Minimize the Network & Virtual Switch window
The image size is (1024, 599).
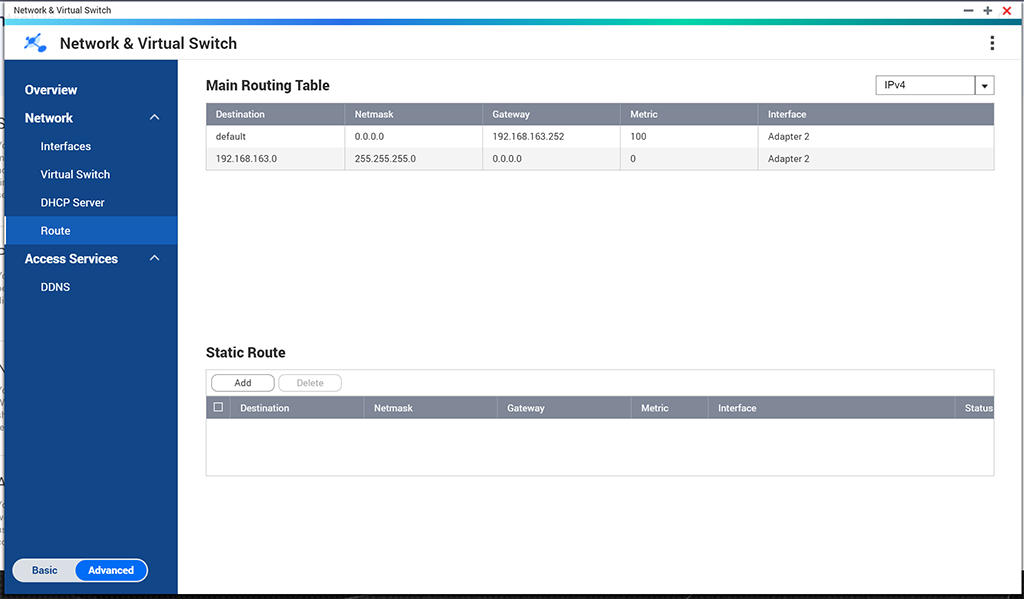(x=968, y=10)
